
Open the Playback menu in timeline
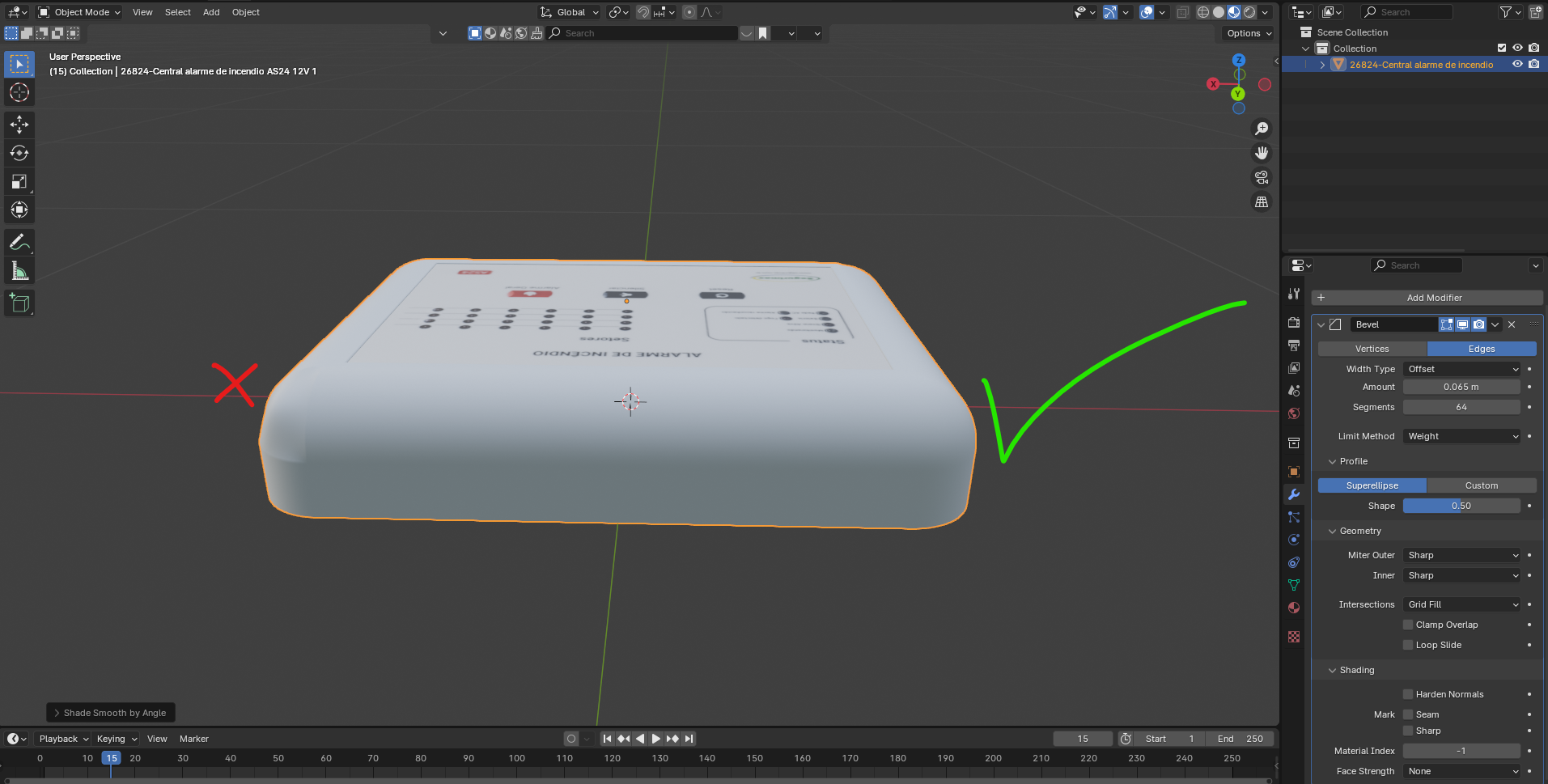tap(63, 739)
